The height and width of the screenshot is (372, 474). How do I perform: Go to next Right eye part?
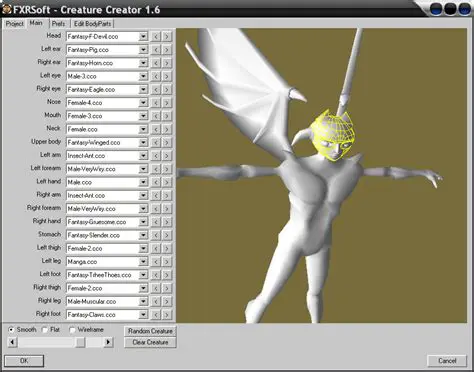(x=166, y=89)
